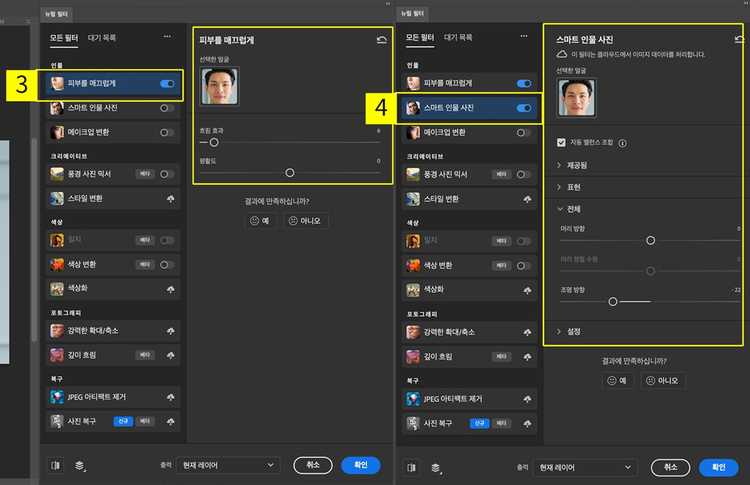Click 아니오 feedback button in right panel
This screenshot has width=750, height=485.
pos(663,380)
